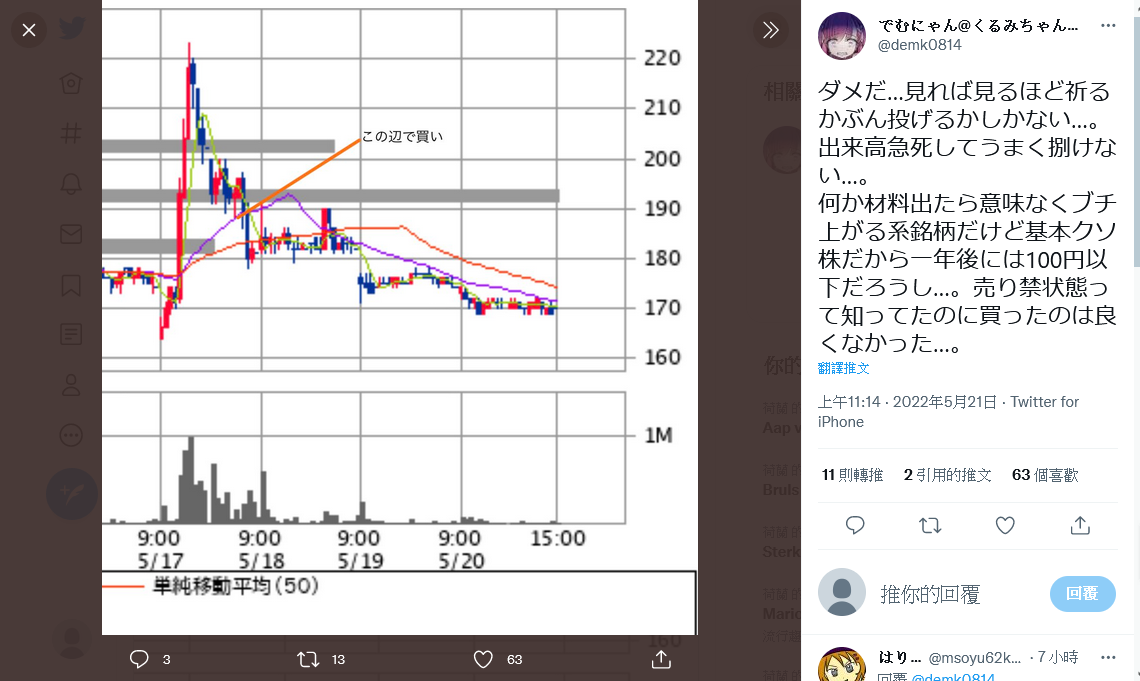Toggle the heart like in tweet panel
This screenshot has height=681, width=1140.
pos(1005,525)
